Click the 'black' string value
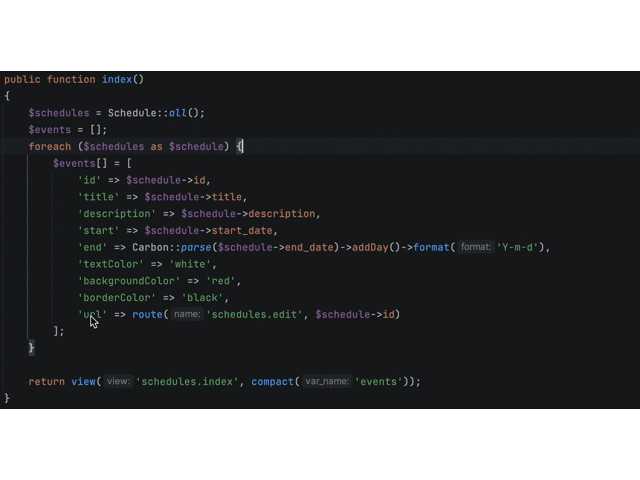640x480 pixels. tap(202, 298)
